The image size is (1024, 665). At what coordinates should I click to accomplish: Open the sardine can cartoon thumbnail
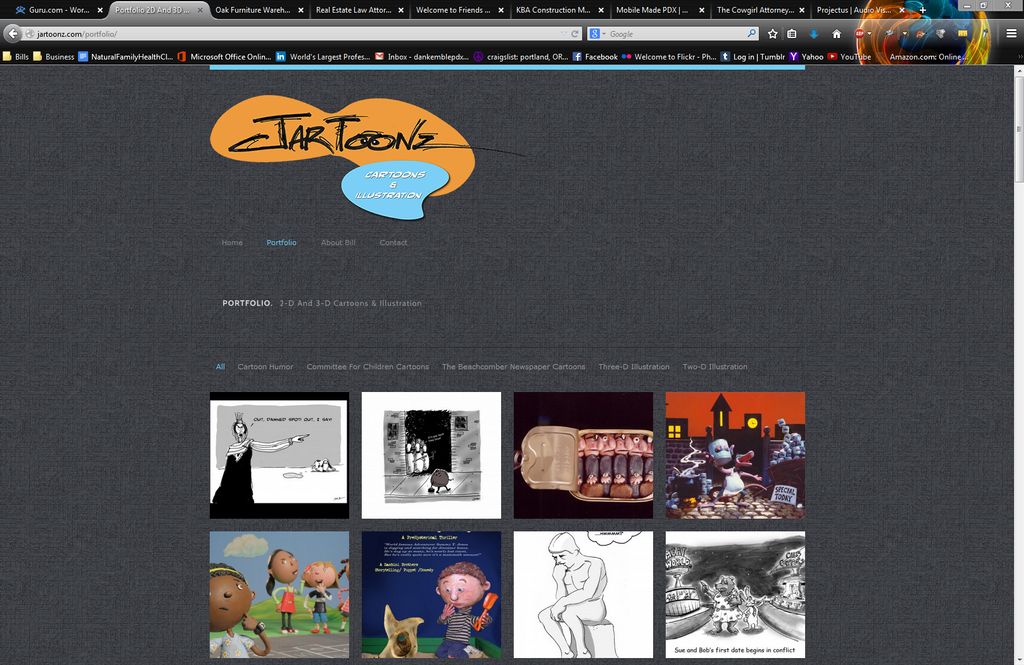click(x=583, y=455)
